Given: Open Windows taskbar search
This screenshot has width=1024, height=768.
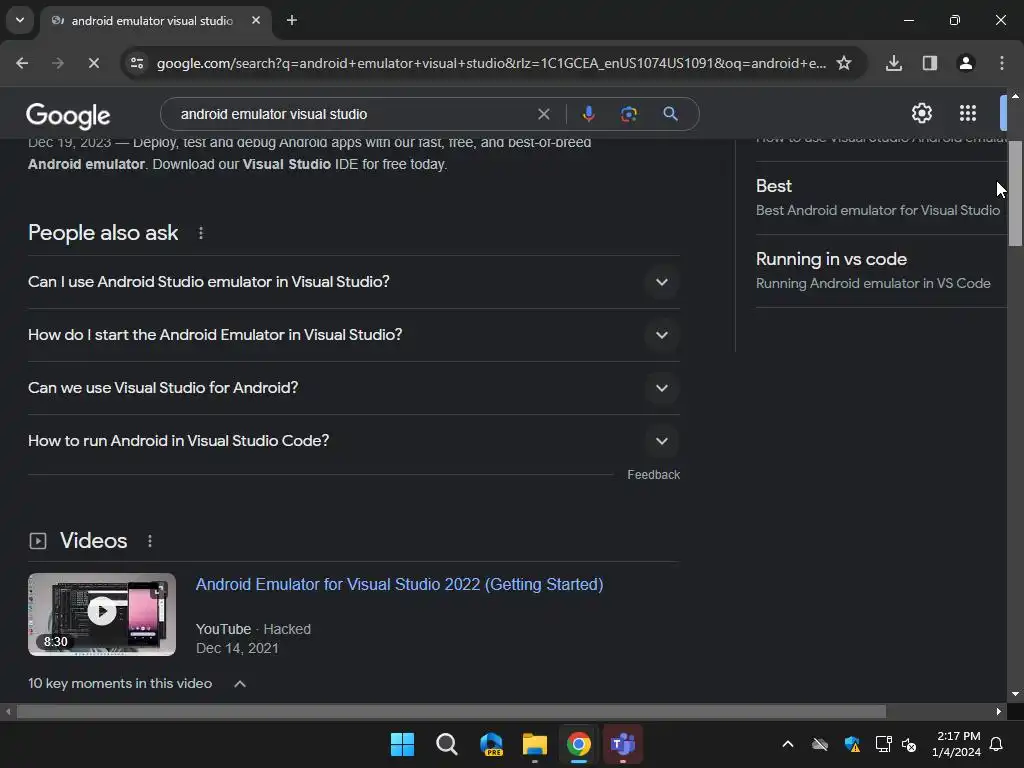Looking at the screenshot, I should [x=447, y=744].
